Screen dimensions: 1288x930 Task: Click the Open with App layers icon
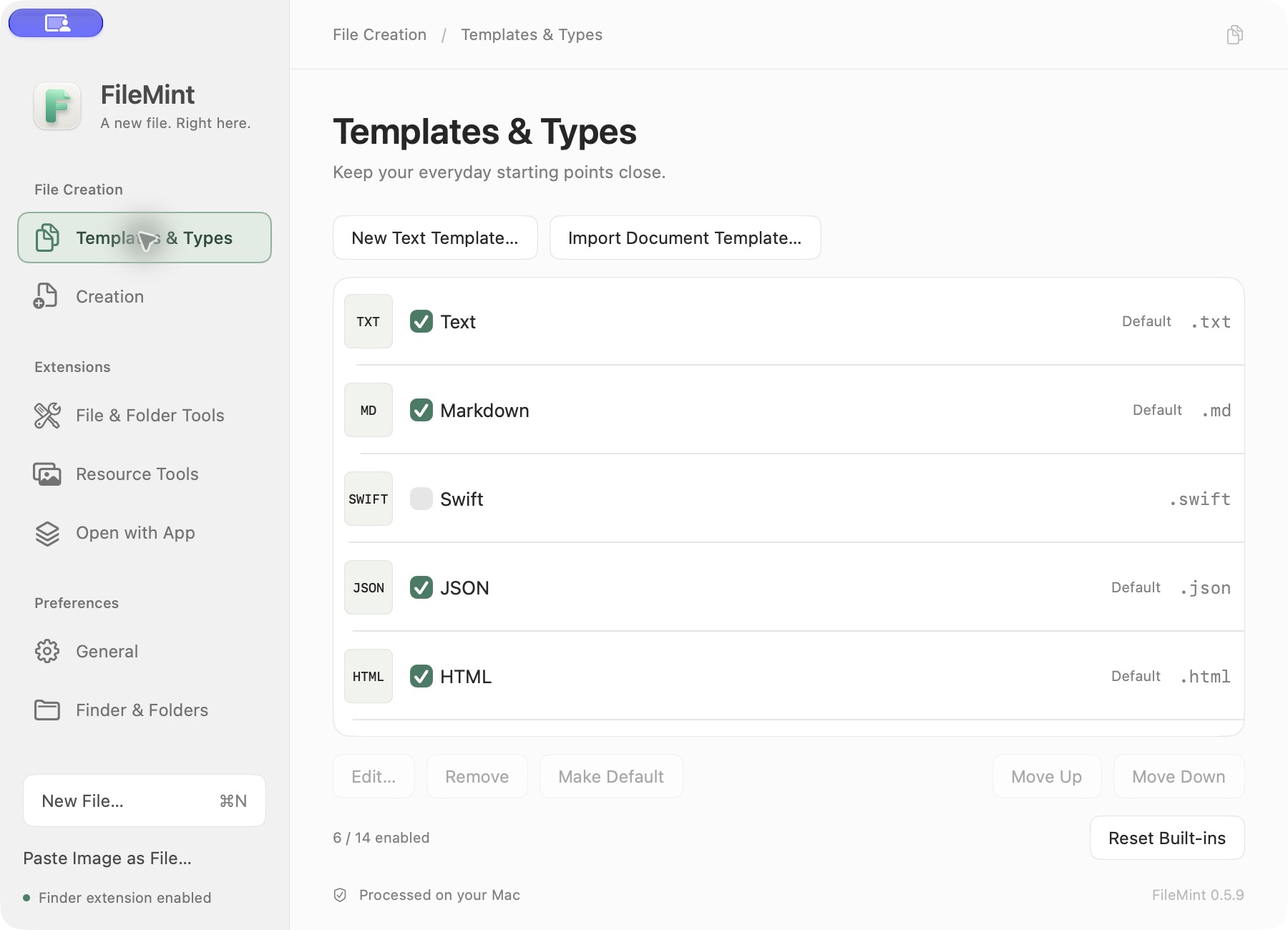pos(47,533)
